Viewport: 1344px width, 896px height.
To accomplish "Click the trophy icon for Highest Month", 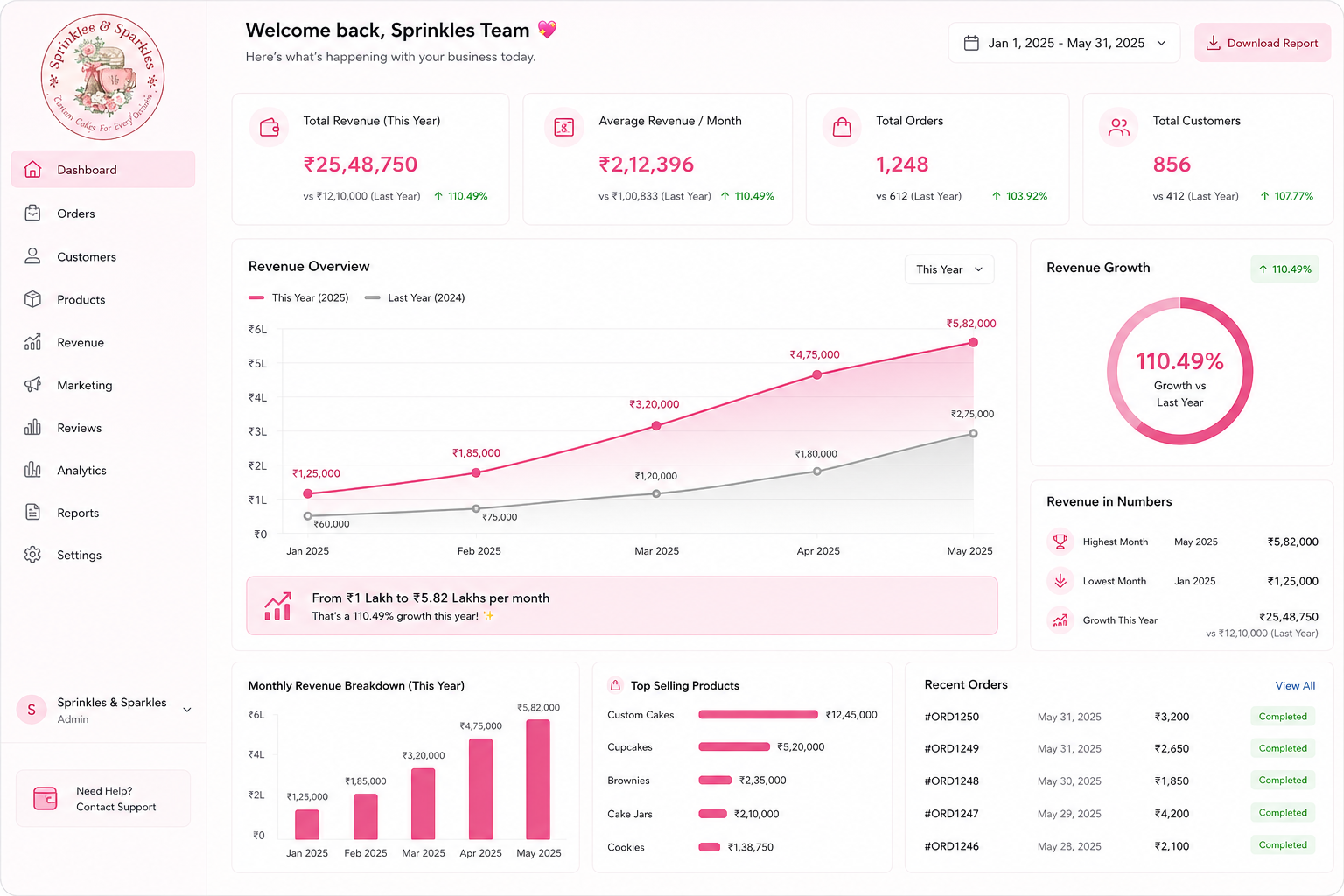I will [x=1060, y=542].
